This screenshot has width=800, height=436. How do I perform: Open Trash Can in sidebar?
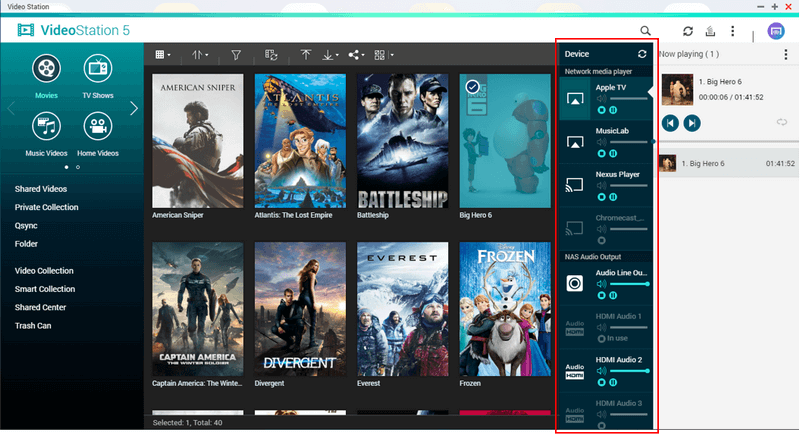pos(33,326)
